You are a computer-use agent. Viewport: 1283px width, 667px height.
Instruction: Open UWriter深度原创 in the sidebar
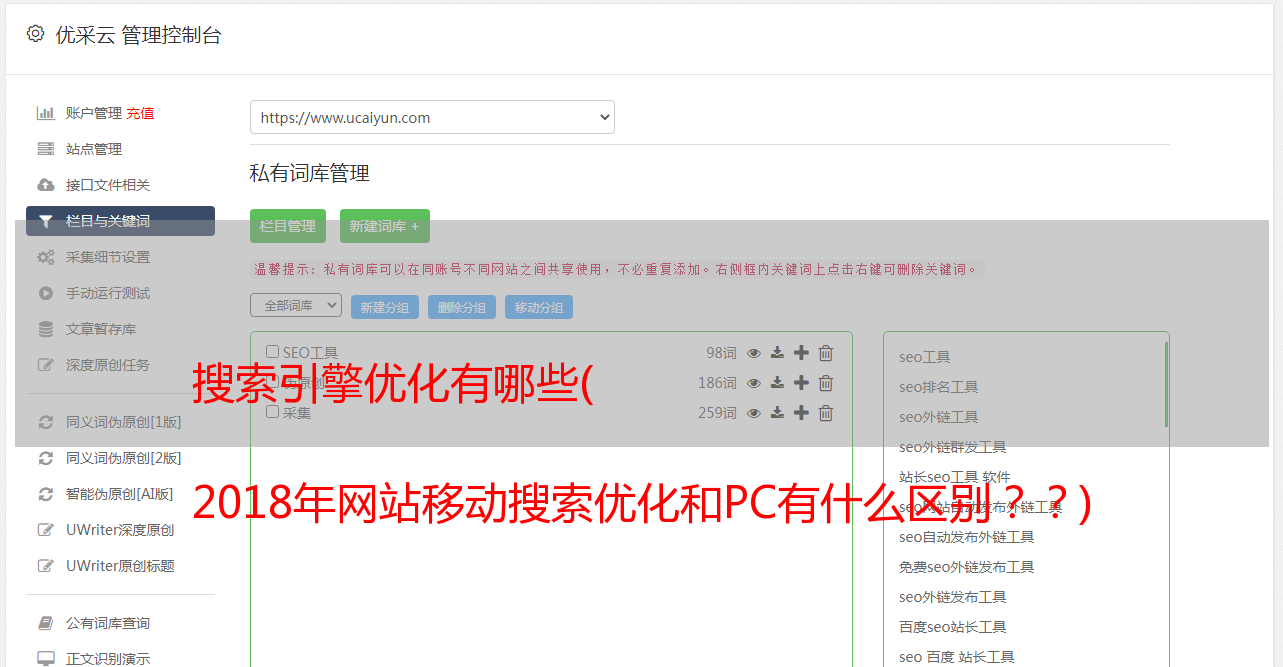[x=120, y=530]
